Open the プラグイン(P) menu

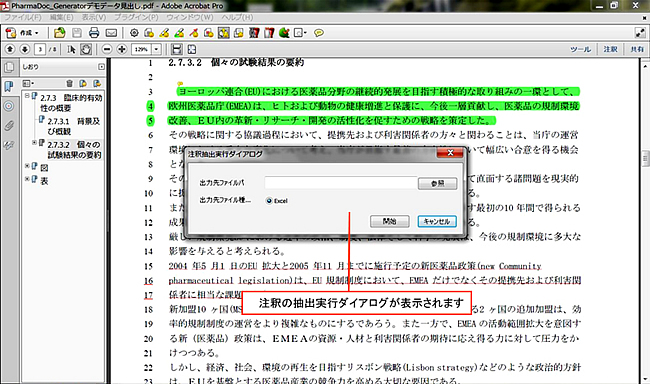(x=136, y=17)
